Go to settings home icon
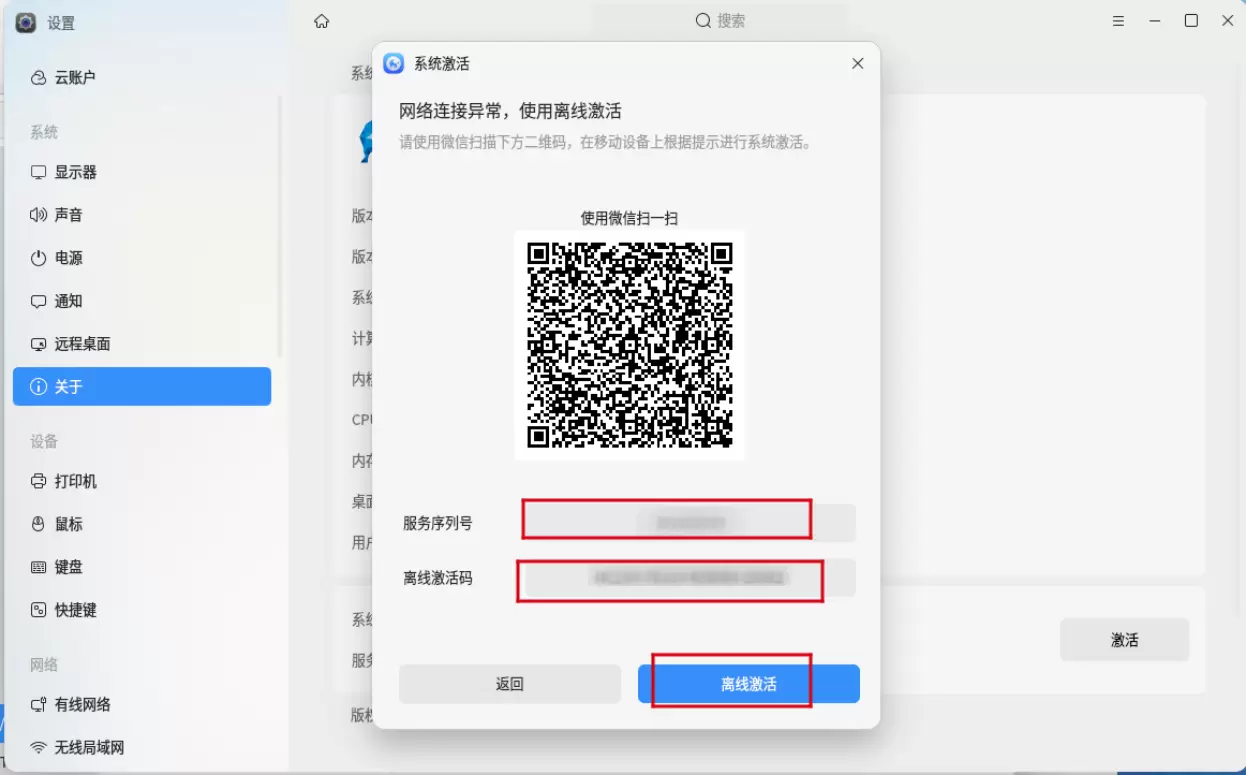 click(x=321, y=21)
